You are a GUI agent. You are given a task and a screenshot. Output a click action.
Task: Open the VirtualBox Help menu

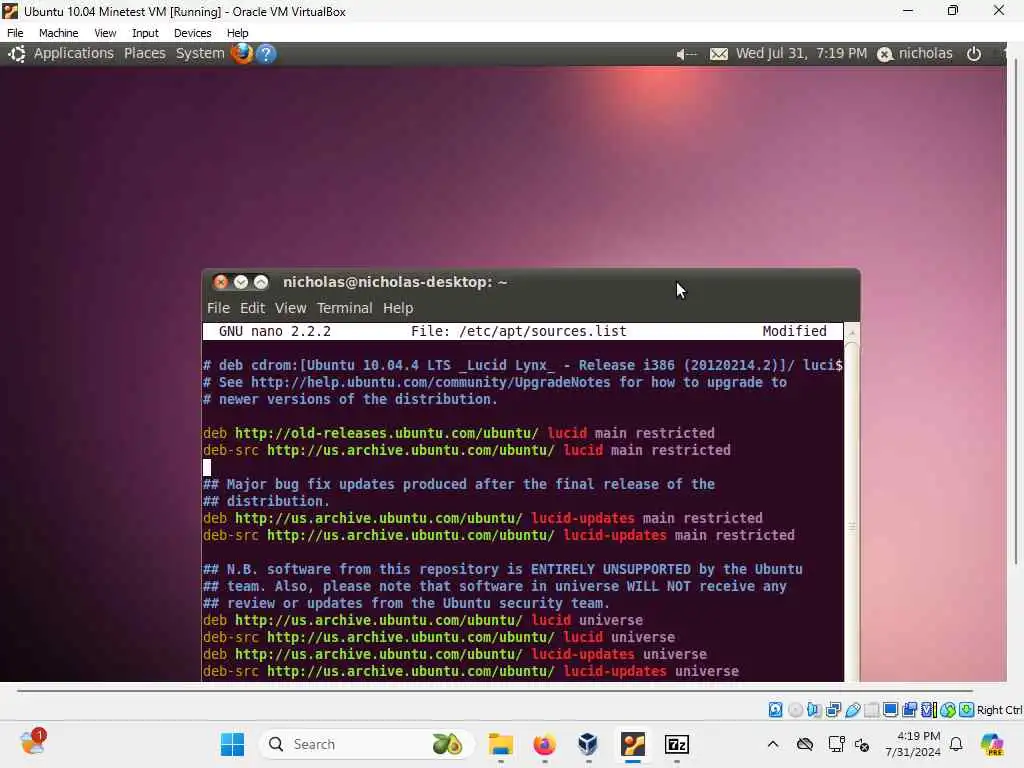point(237,33)
